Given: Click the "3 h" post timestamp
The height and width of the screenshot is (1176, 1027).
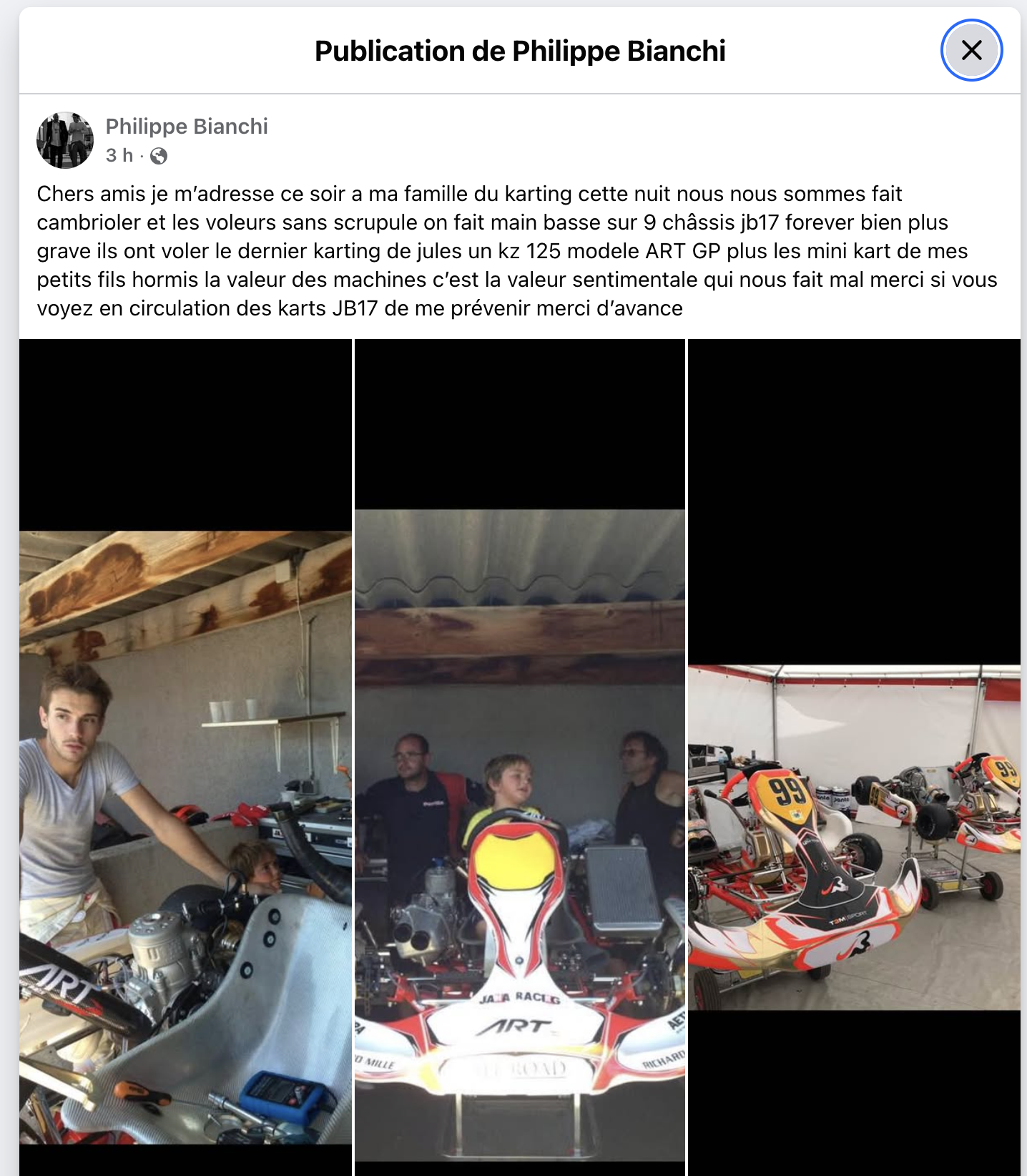Looking at the screenshot, I should [x=119, y=155].
